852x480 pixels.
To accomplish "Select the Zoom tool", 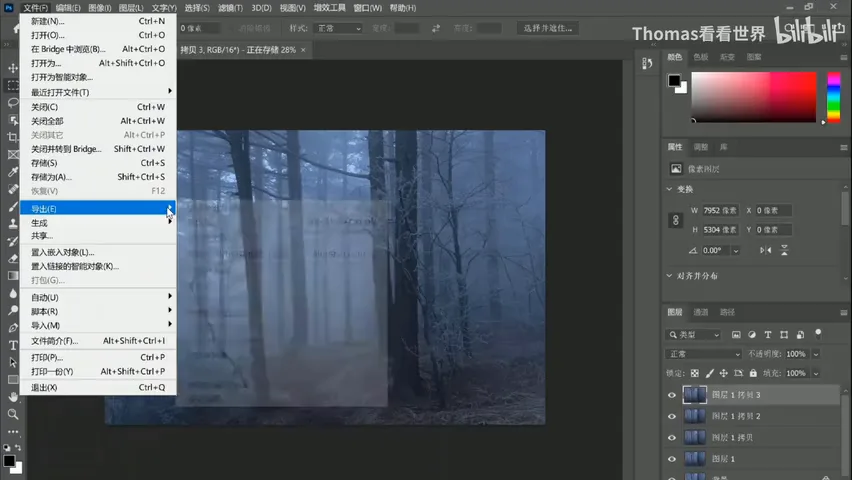I will tap(12, 414).
